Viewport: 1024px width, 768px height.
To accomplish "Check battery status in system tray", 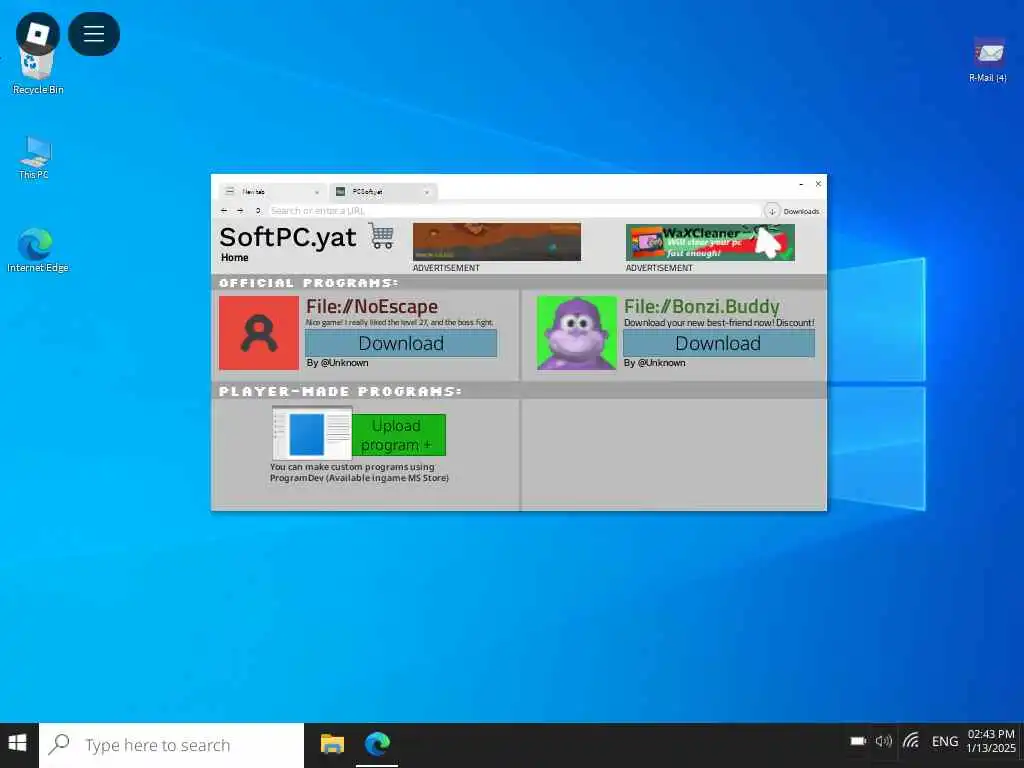I will (x=858, y=741).
